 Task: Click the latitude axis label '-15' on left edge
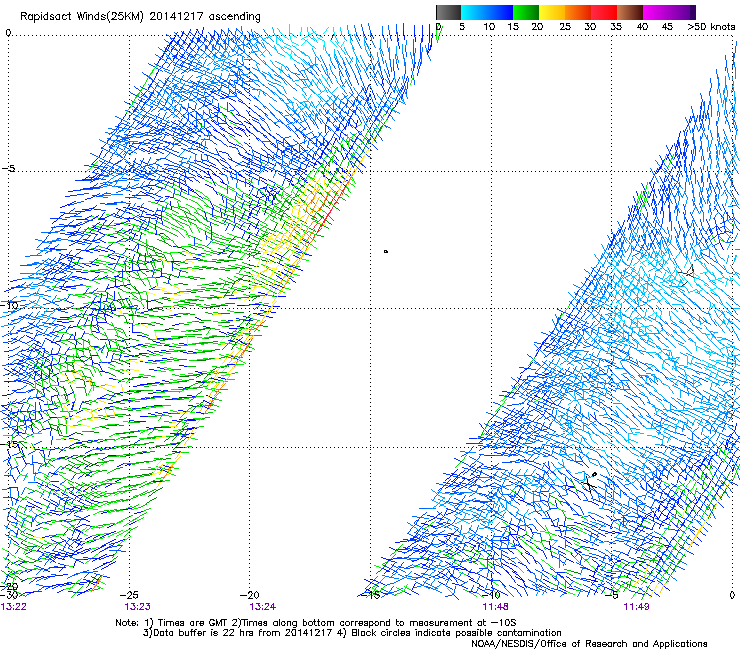(x=9, y=444)
